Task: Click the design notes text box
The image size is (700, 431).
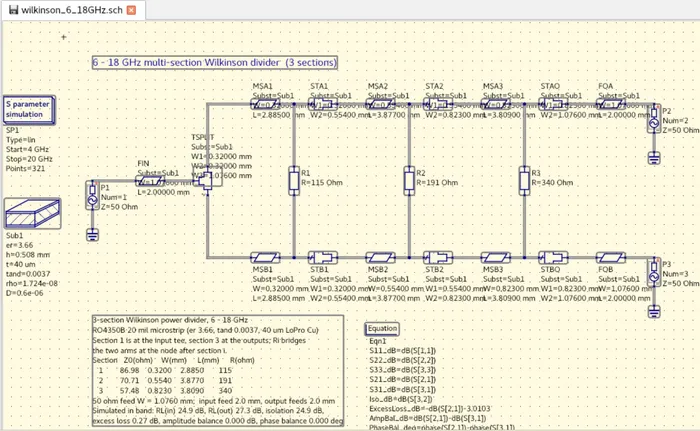Action: point(218,370)
